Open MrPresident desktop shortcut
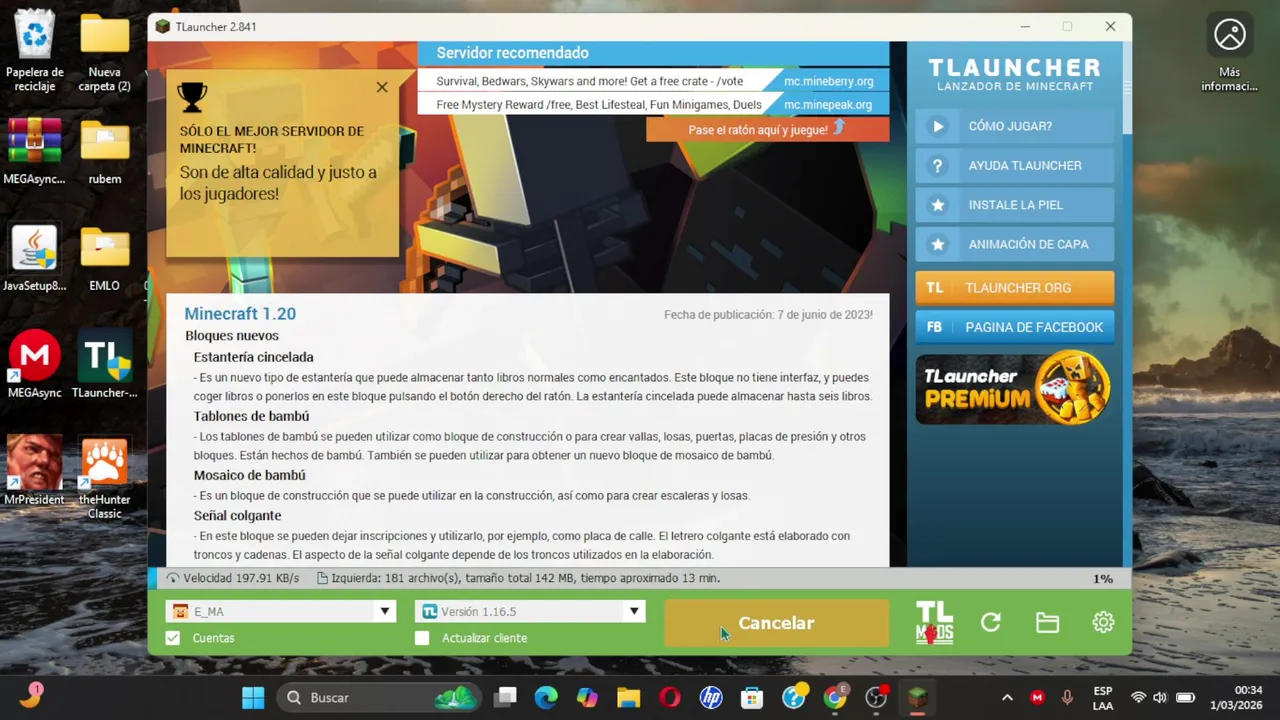1280x720 pixels. point(35,472)
